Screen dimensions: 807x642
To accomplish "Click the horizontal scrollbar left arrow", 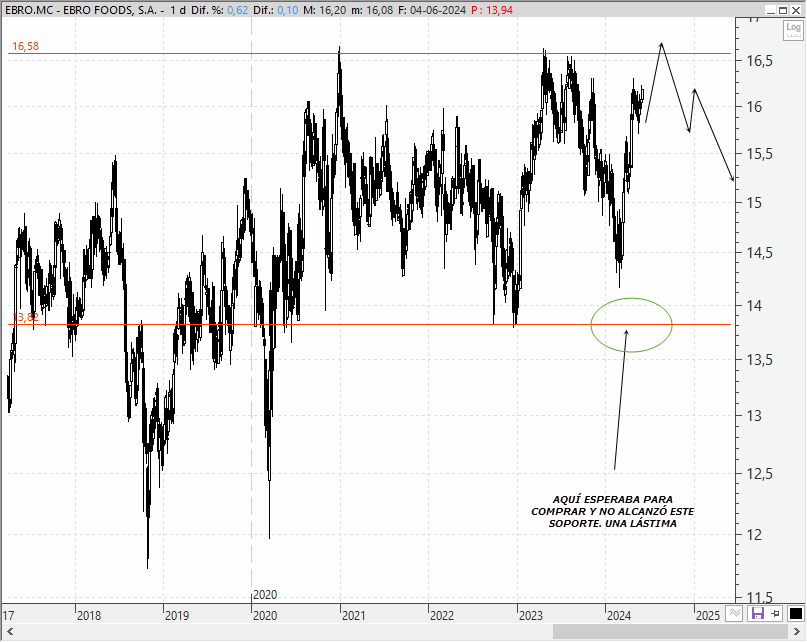I will [9, 632].
